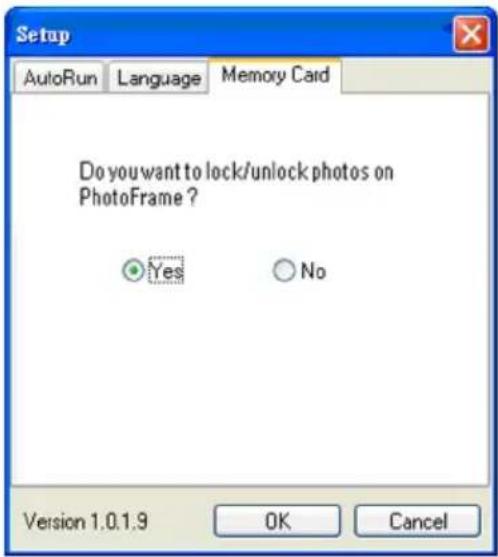Click the No label text
Image resolution: width=498 pixels, height=557 pixels.
point(313,271)
